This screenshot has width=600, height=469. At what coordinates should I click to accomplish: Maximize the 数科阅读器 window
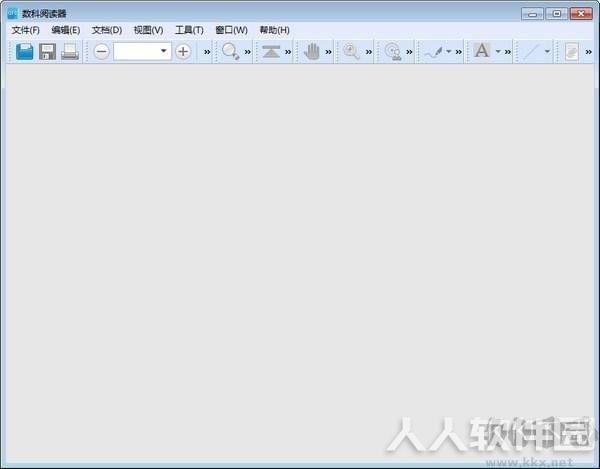(x=557, y=14)
